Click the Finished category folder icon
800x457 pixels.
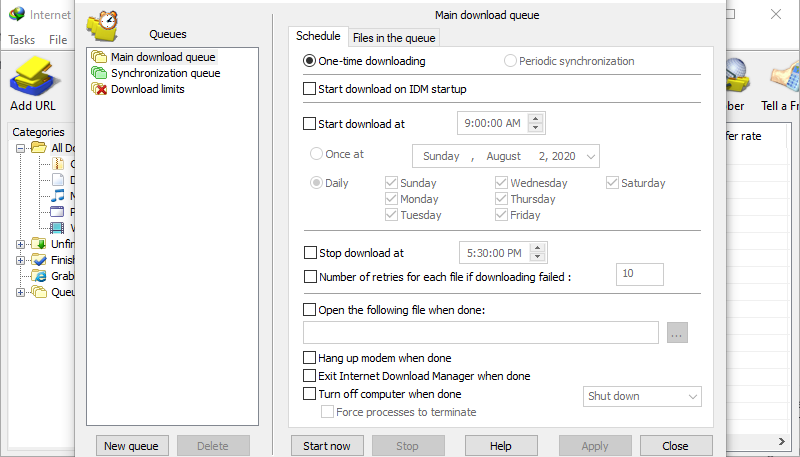[x=39, y=260]
